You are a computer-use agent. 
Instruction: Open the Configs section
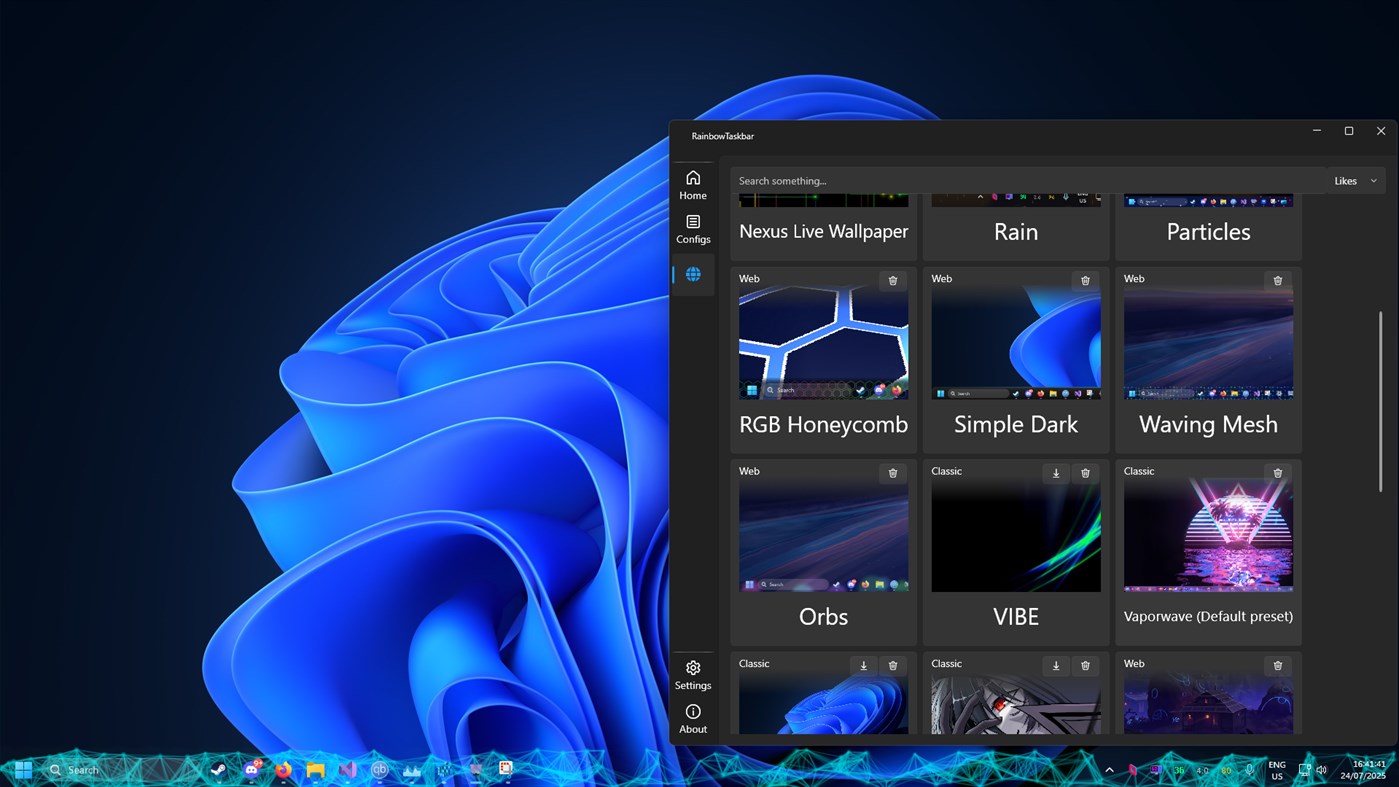pos(693,228)
